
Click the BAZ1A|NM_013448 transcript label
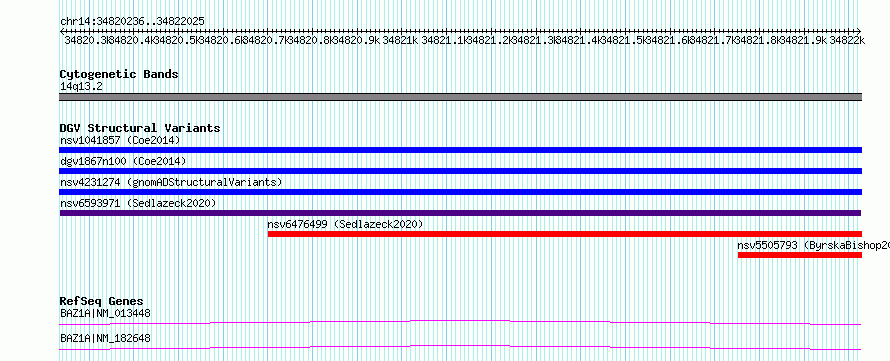106,313
